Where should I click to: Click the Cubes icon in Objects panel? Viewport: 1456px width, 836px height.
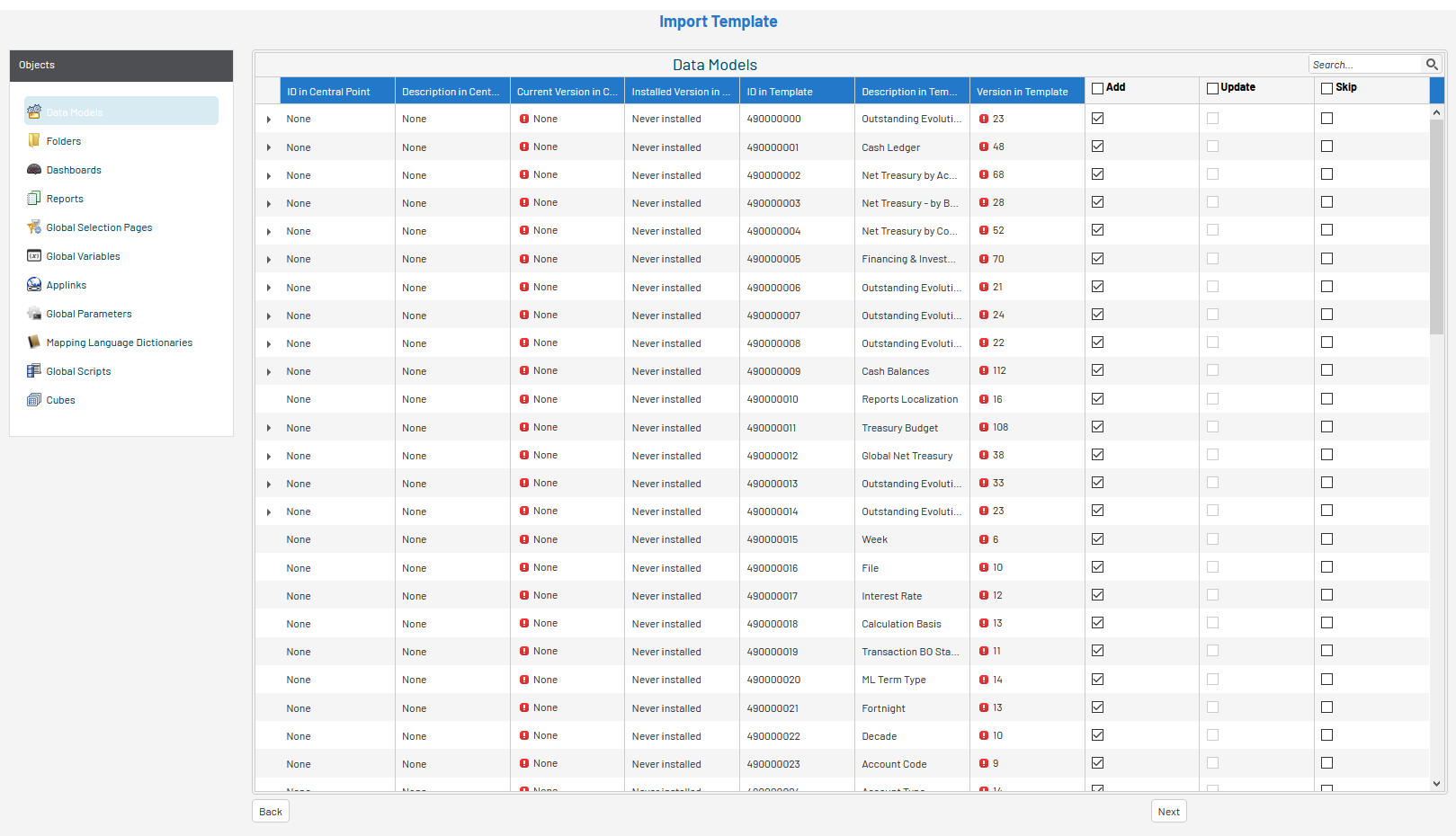click(x=34, y=400)
